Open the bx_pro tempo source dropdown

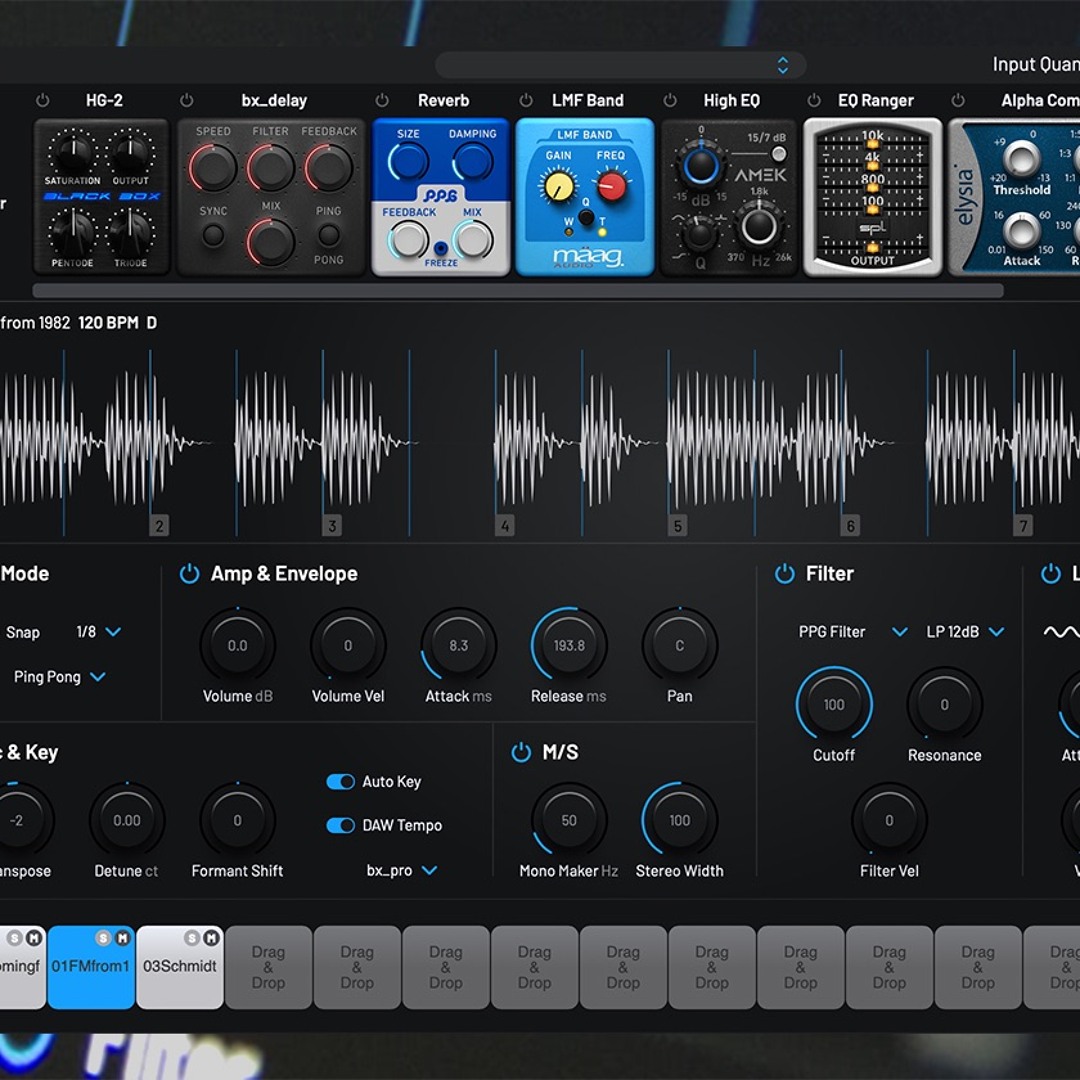click(x=402, y=870)
